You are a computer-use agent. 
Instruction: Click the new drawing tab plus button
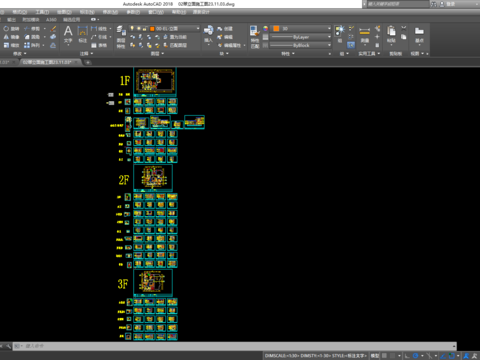[x=88, y=62]
